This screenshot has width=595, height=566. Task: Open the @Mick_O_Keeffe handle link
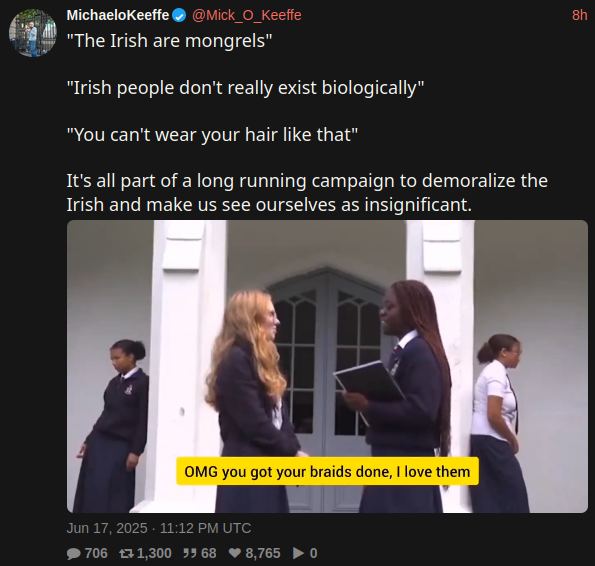(x=247, y=16)
